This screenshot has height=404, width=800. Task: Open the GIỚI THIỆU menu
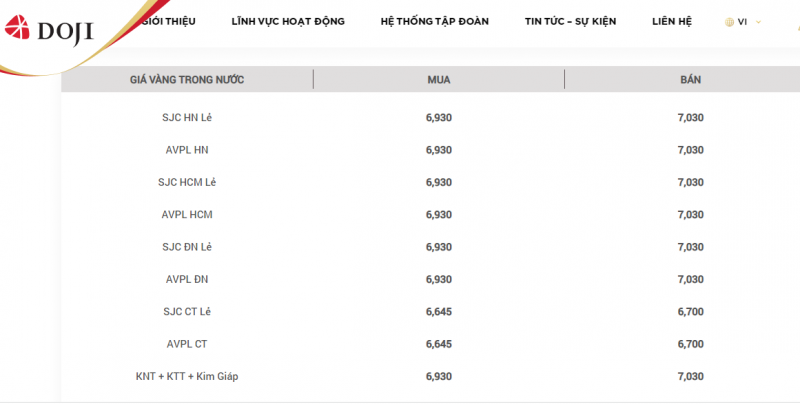(x=168, y=21)
